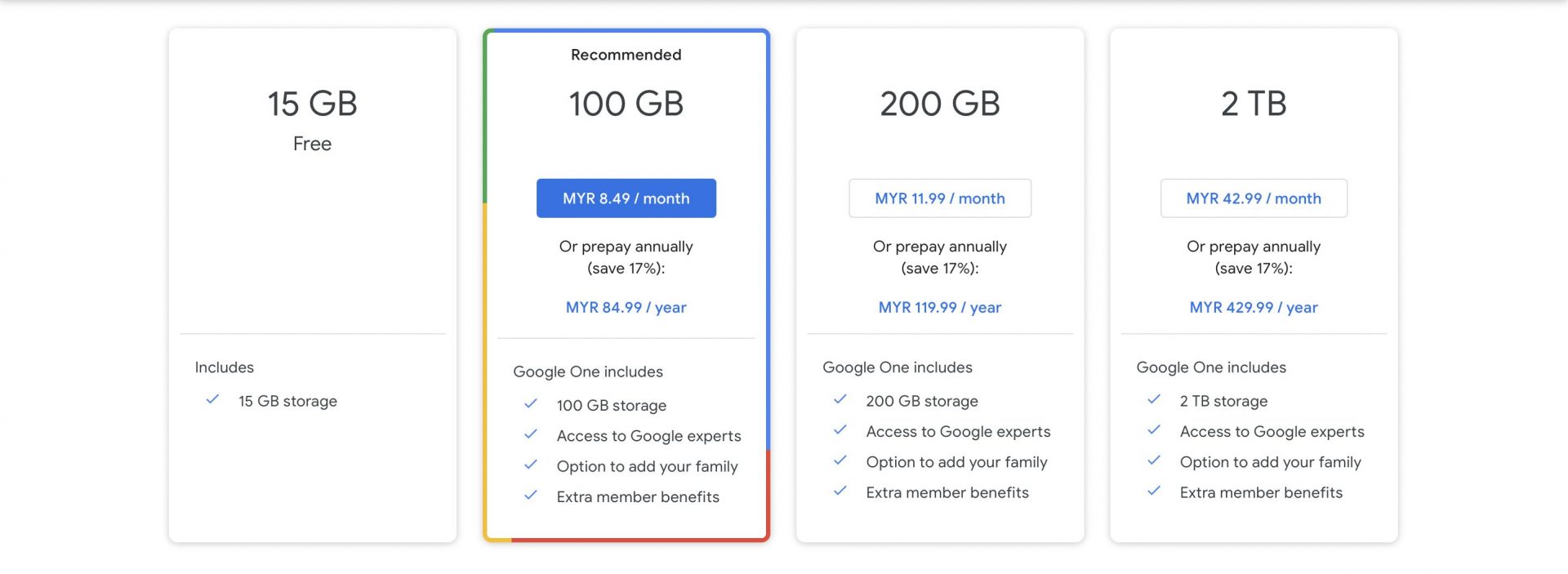Click the 200 GB plan title

coord(940,104)
